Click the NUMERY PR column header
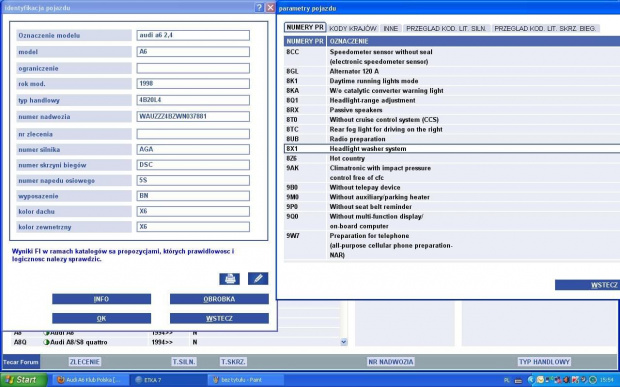This screenshot has width=620, height=387. [305, 41]
